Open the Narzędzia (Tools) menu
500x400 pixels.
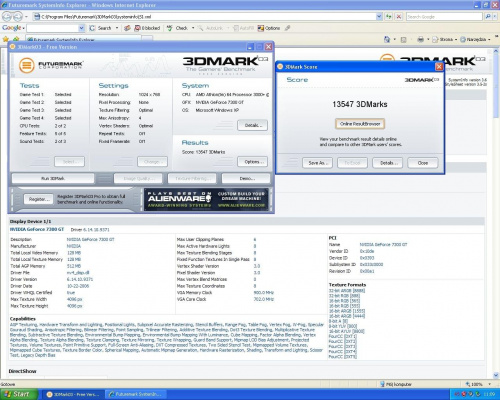click(476, 39)
